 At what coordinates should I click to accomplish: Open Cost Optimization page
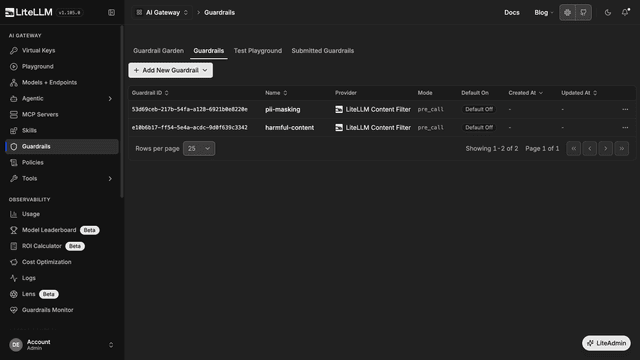pyautogui.click(x=62, y=262)
